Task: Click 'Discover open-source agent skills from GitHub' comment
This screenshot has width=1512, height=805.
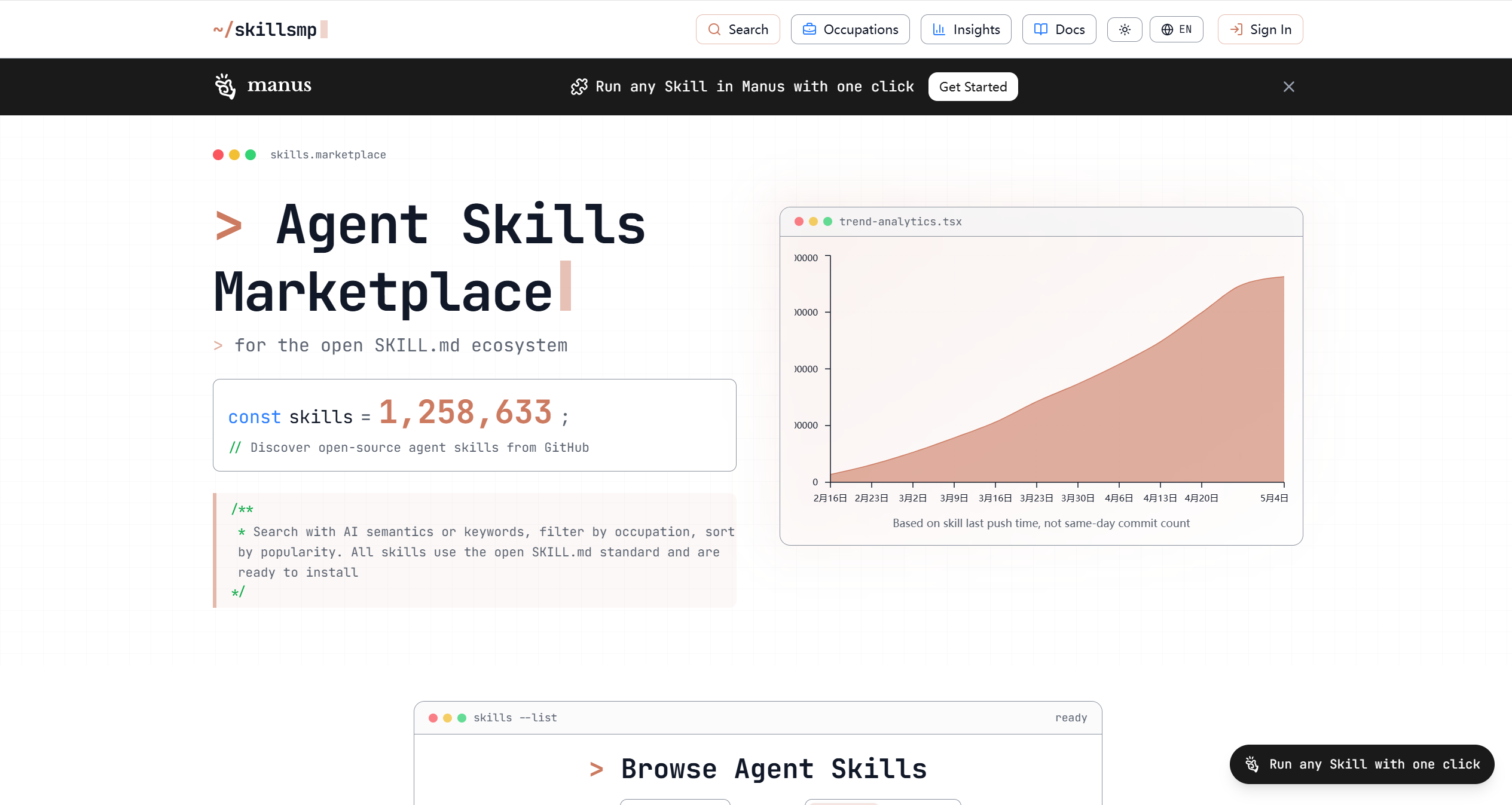Action: [x=420, y=448]
